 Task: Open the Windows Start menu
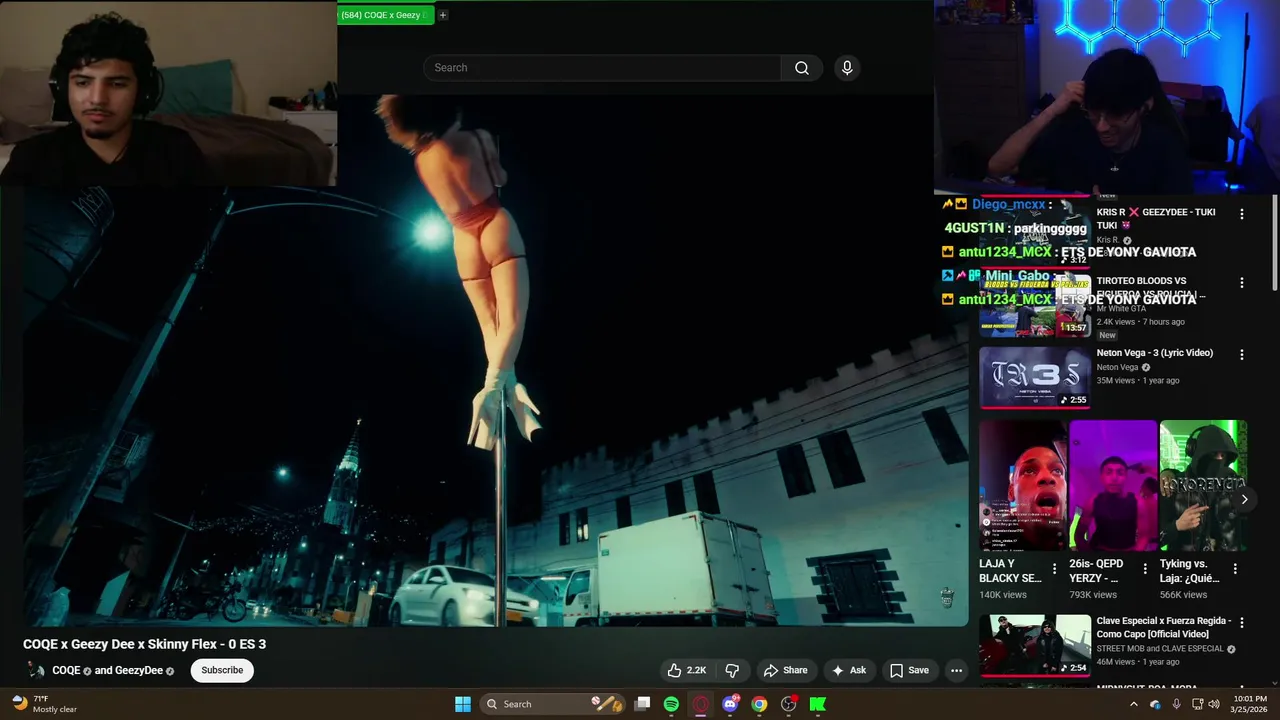pos(463,704)
